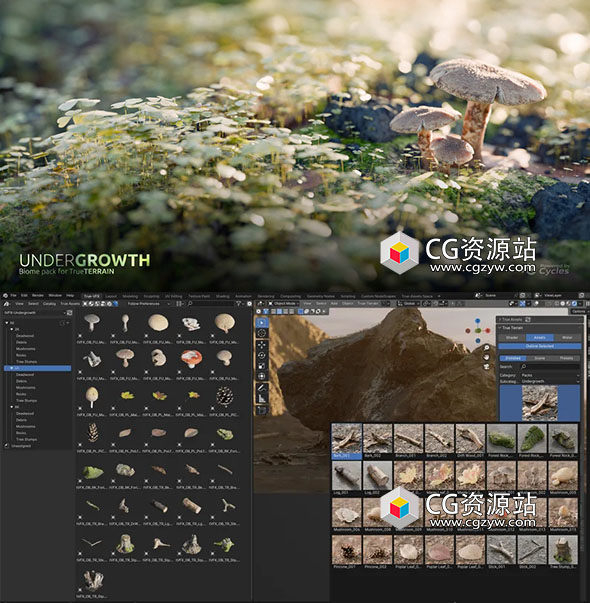The width and height of the screenshot is (590, 603).
Task: Click the globe icon in True Assets header
Action: [115, 304]
